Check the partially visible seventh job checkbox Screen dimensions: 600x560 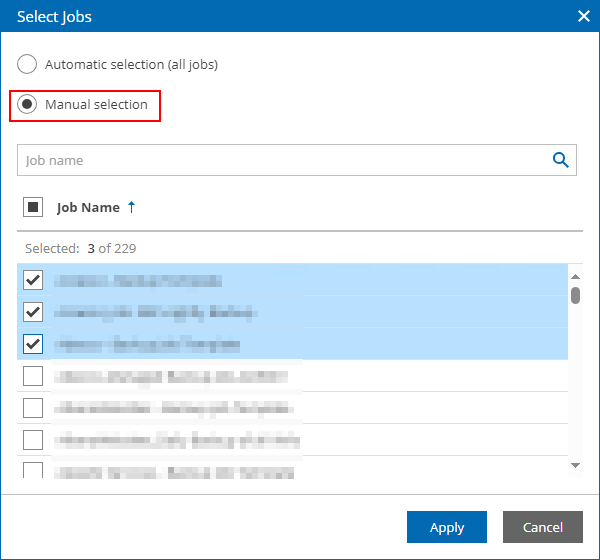tap(33, 469)
